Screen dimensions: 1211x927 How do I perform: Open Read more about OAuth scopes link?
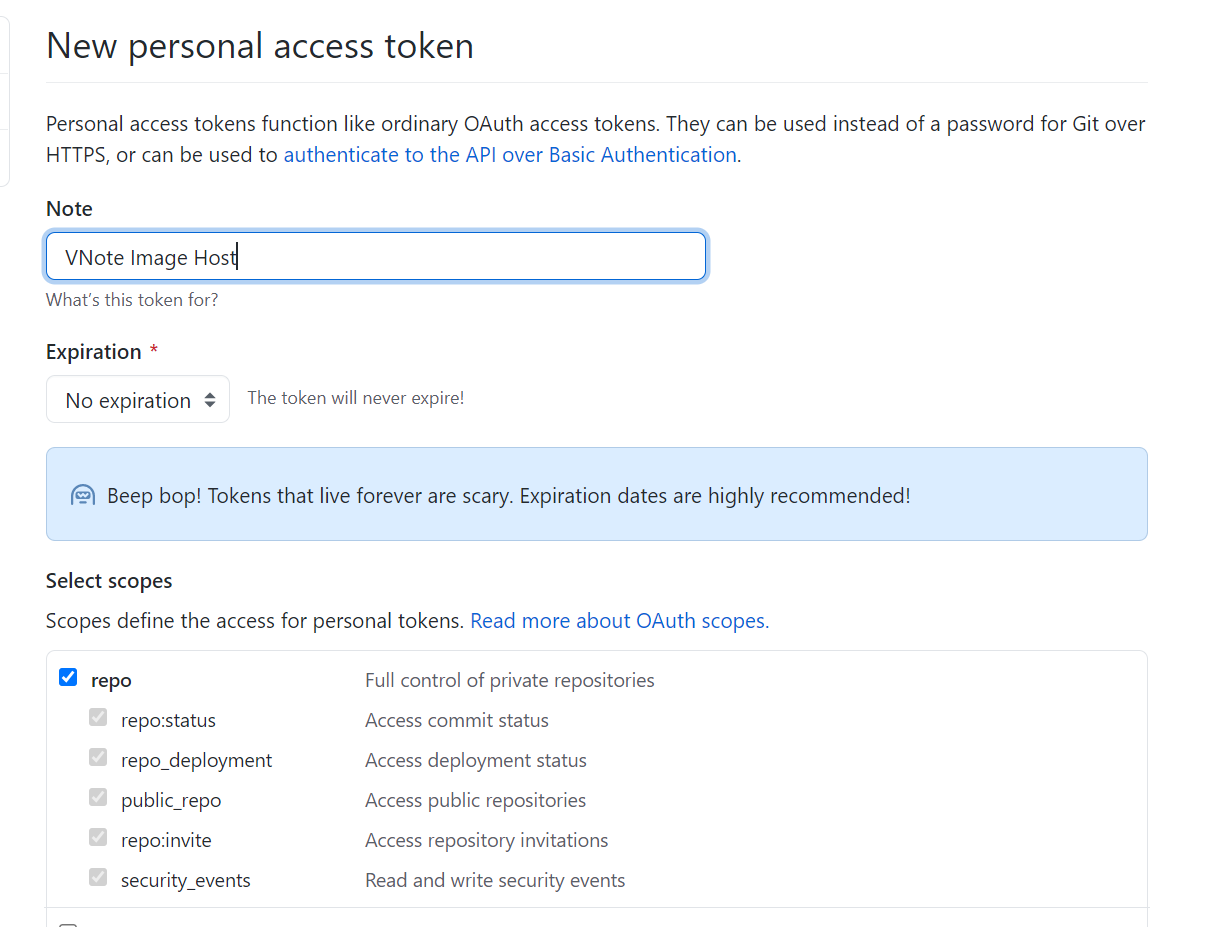click(620, 621)
